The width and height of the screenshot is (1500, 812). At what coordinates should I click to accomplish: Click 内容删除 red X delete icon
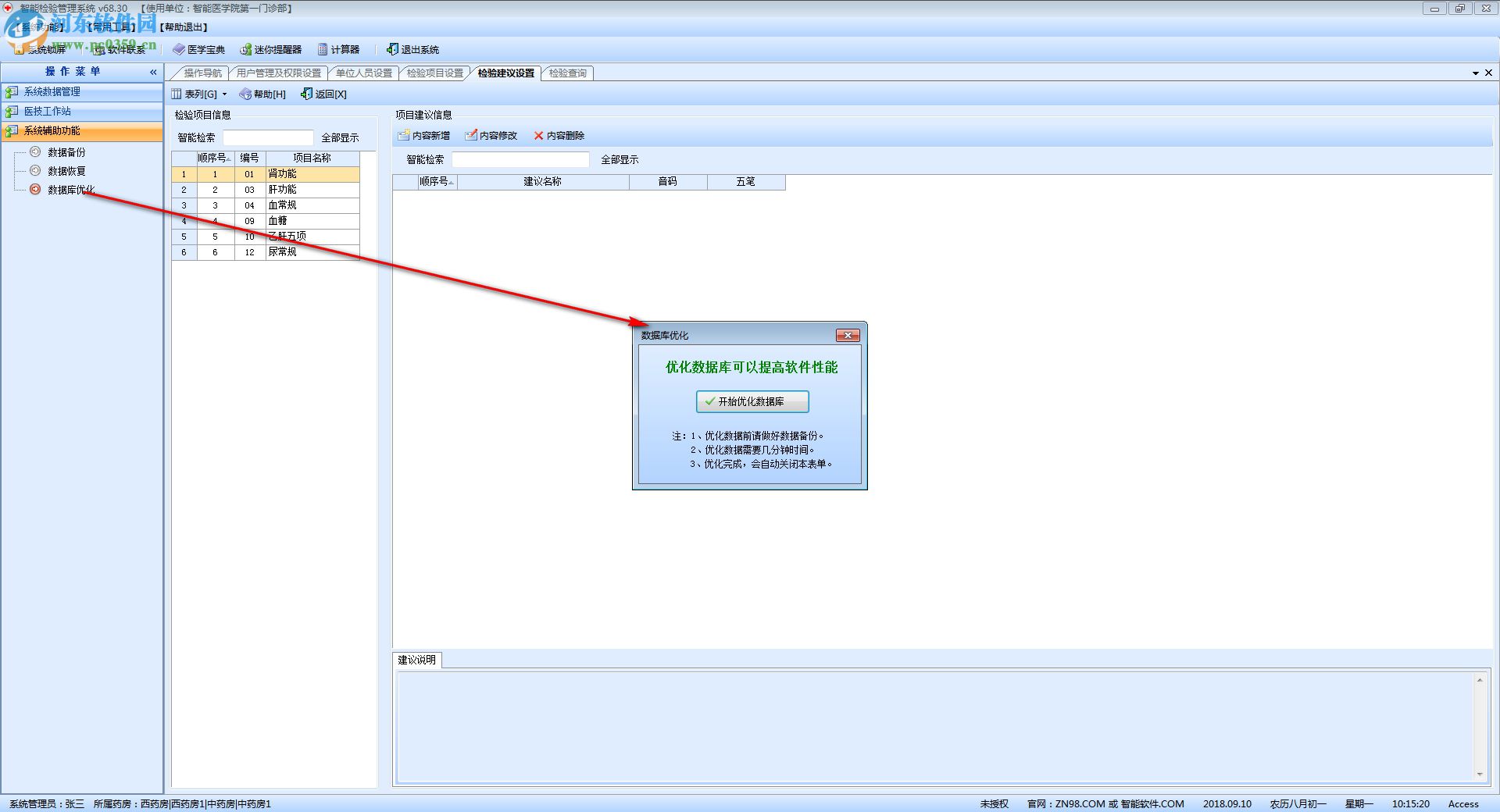click(x=538, y=136)
